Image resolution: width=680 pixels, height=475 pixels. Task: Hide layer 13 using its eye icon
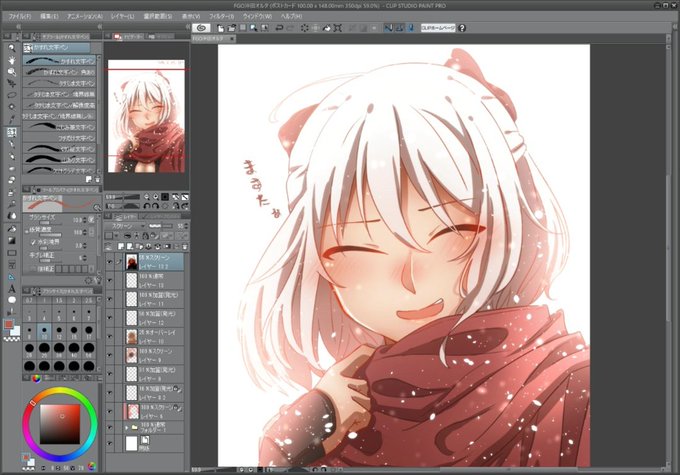tap(109, 280)
